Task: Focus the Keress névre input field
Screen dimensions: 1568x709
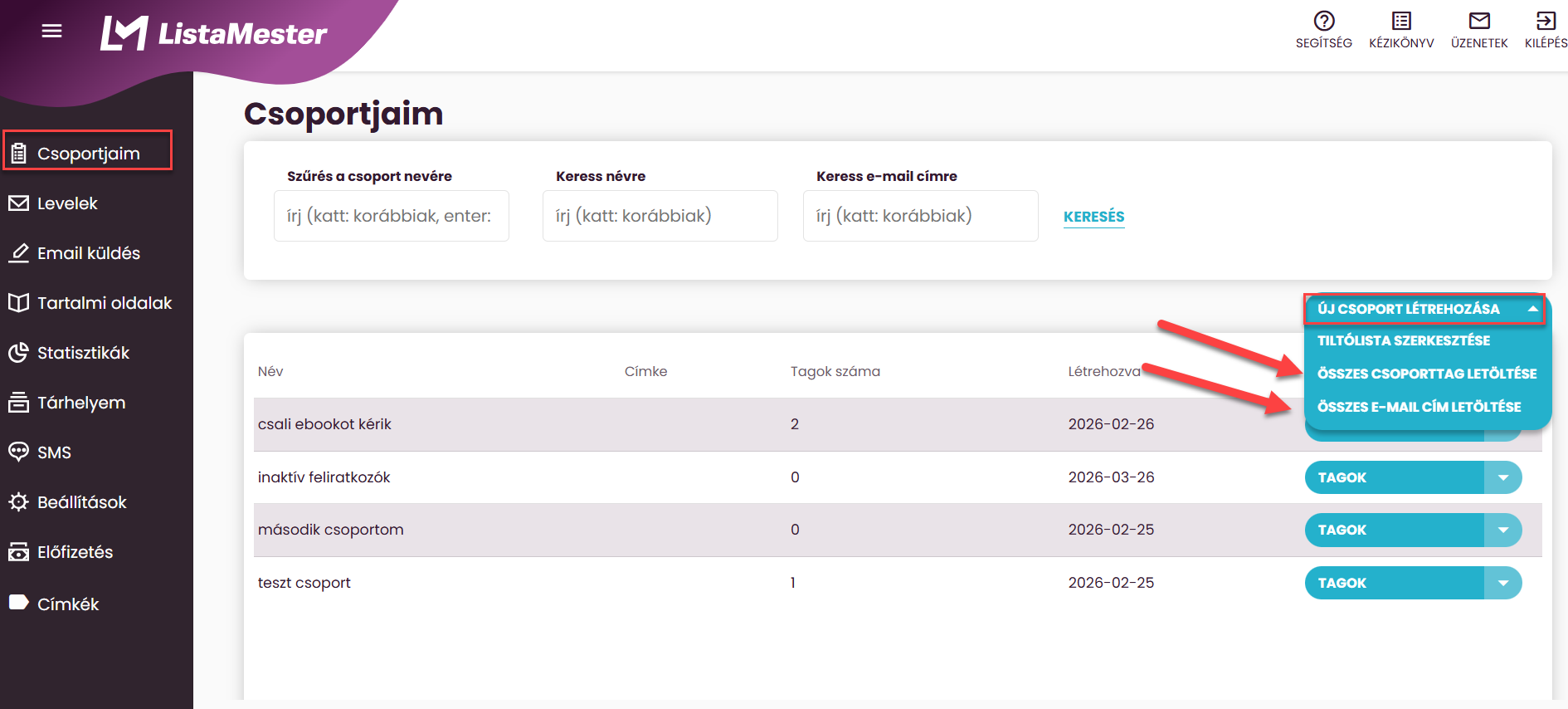Action: point(660,216)
